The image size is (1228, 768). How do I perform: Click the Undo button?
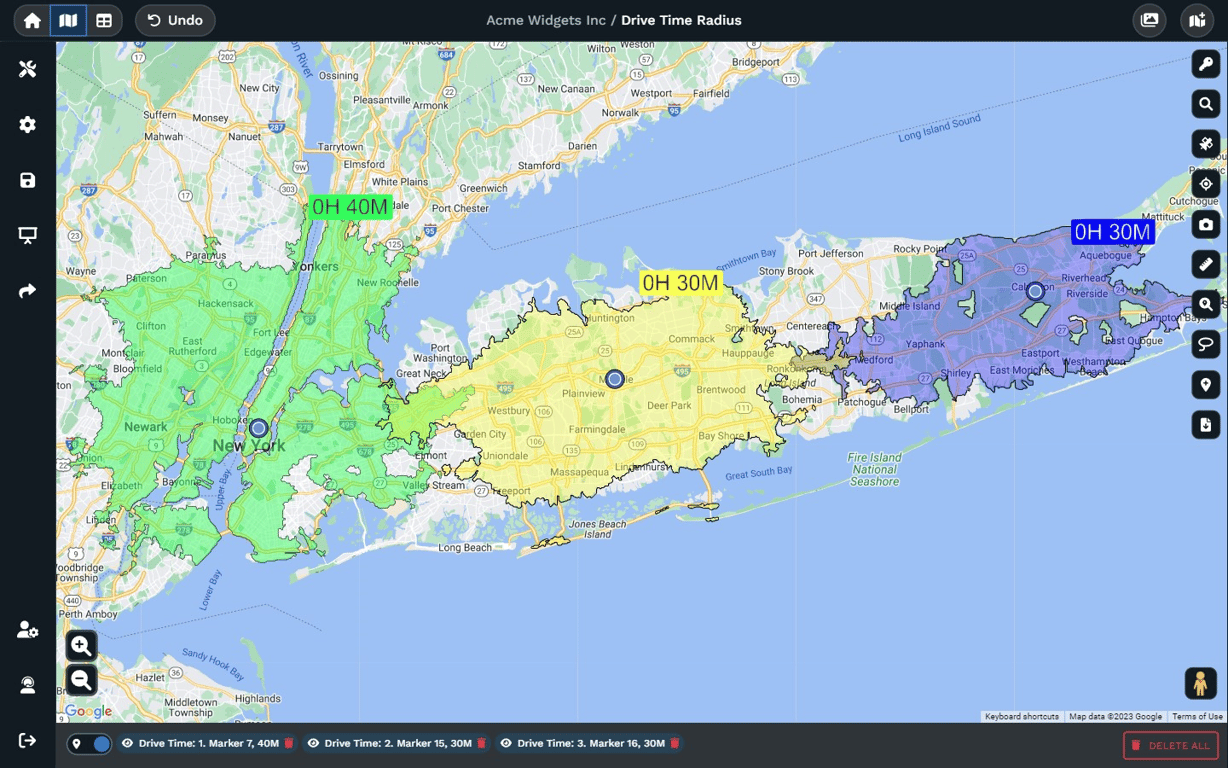point(175,20)
